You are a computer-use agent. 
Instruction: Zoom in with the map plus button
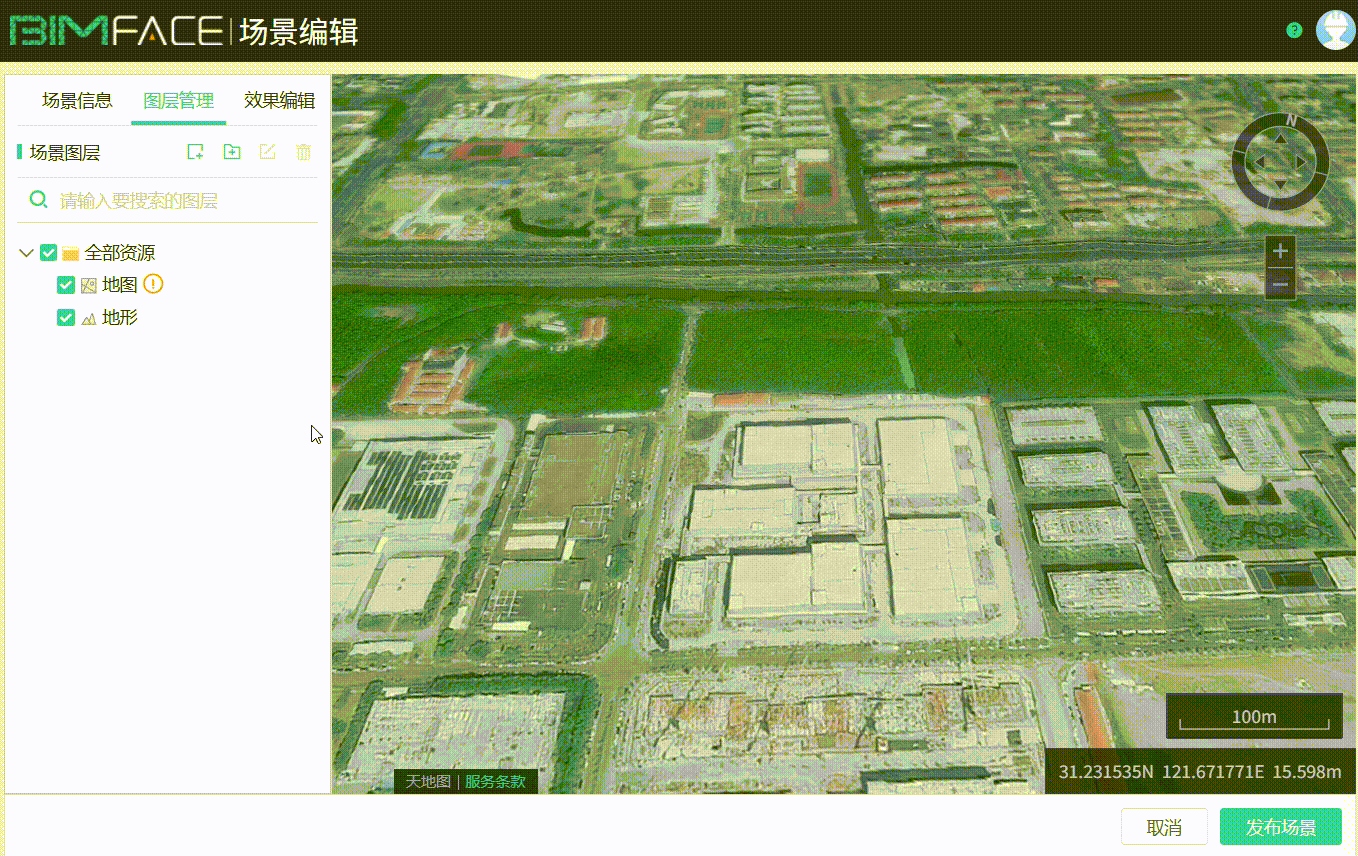coord(1280,251)
